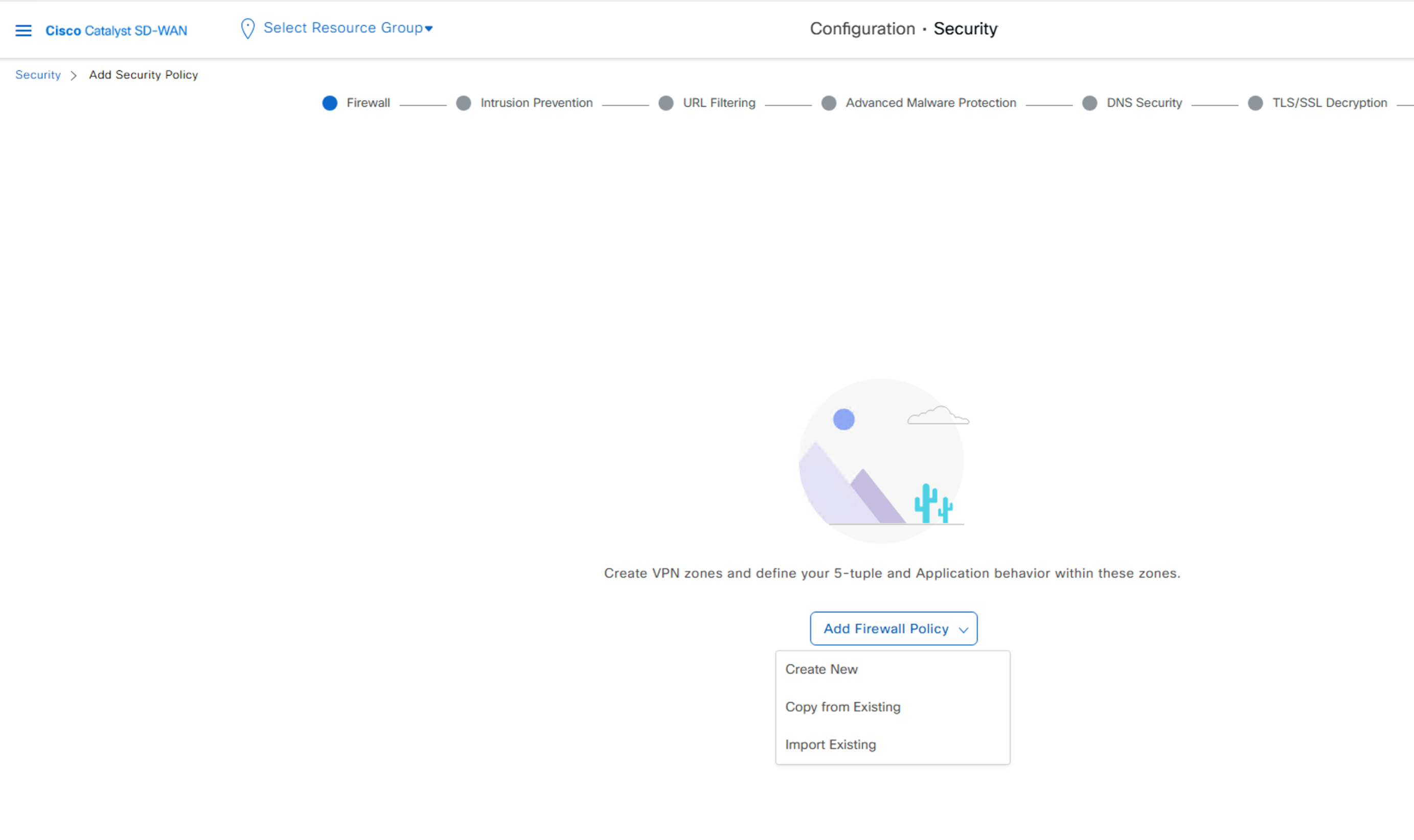
Task: Click the Intrusion Prevention step circle
Action: (x=464, y=103)
